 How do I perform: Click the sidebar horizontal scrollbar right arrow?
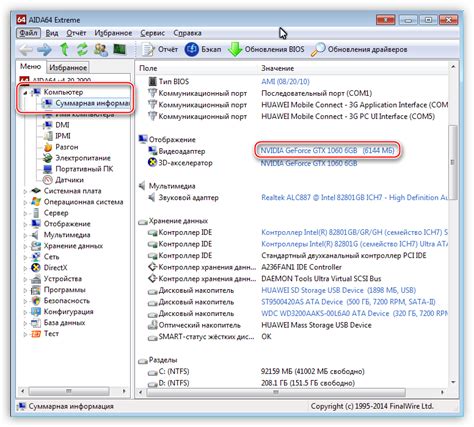pos(124,391)
